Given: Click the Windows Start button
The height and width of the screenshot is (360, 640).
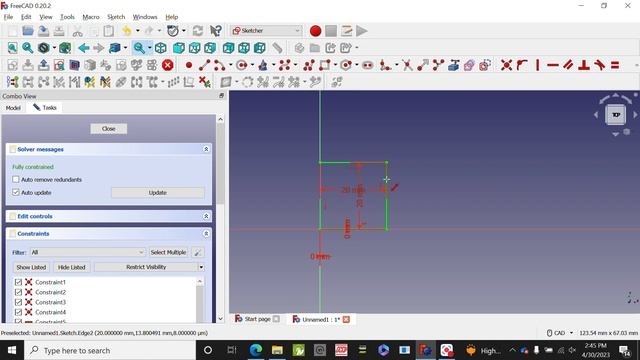Looking at the screenshot, I should (x=12, y=350).
